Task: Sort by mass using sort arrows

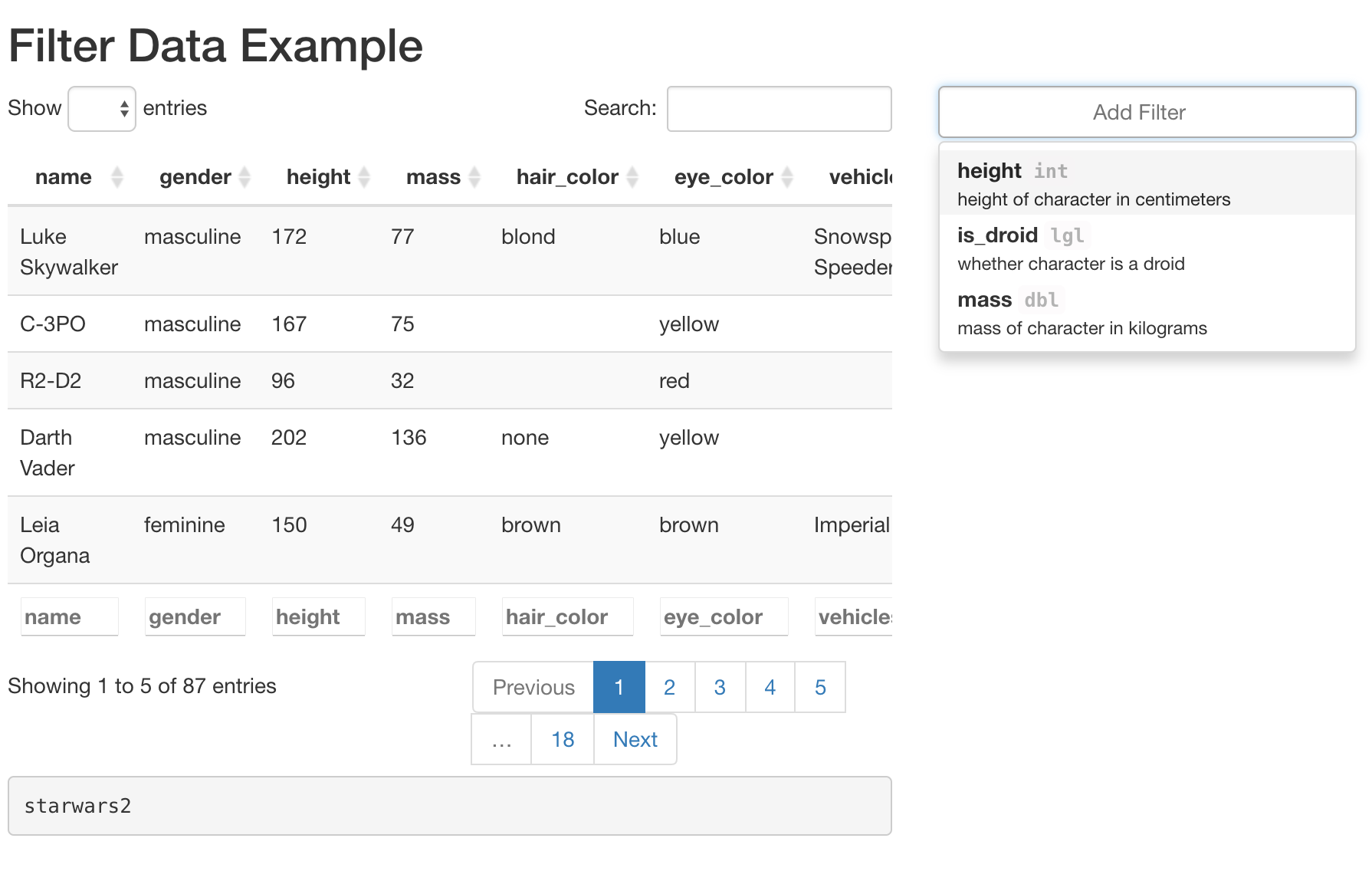Action: point(474,177)
